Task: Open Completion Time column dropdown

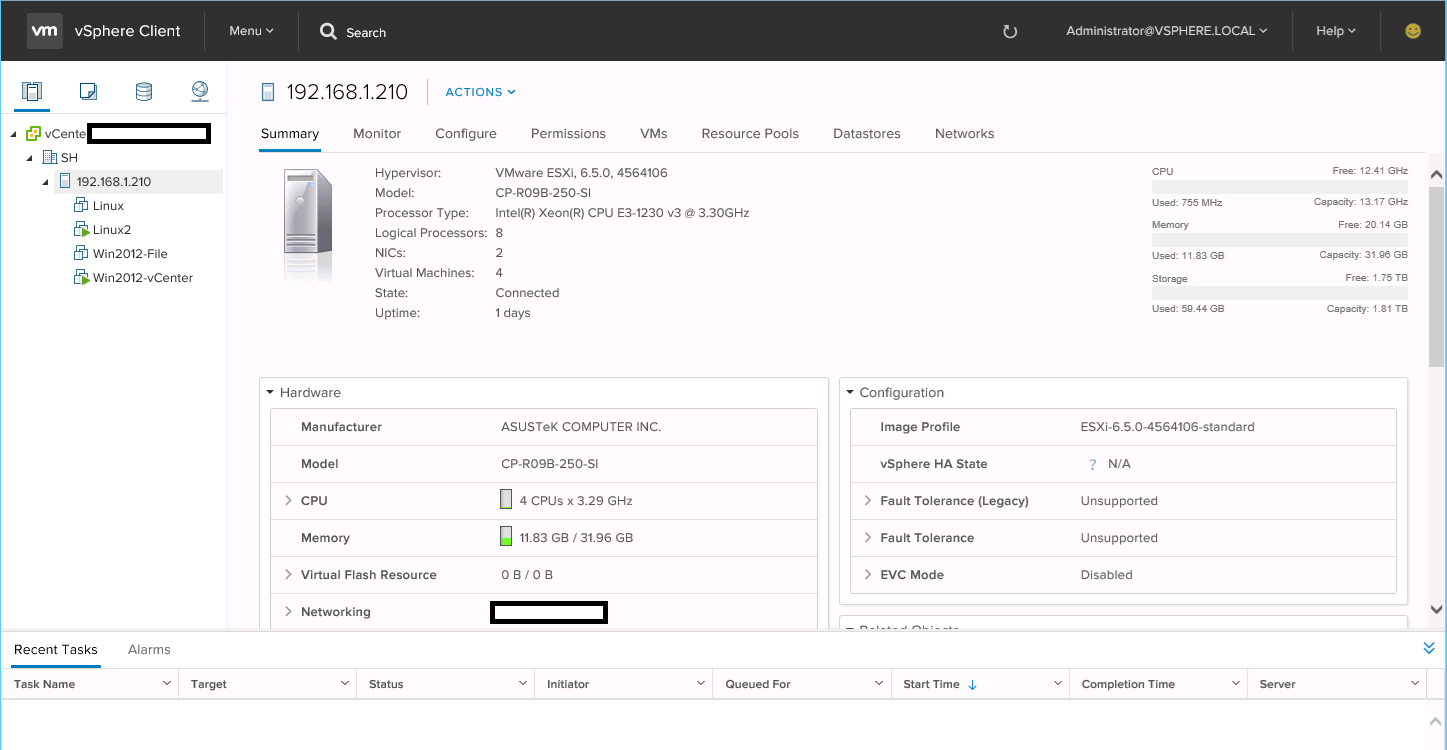Action: click(1236, 684)
